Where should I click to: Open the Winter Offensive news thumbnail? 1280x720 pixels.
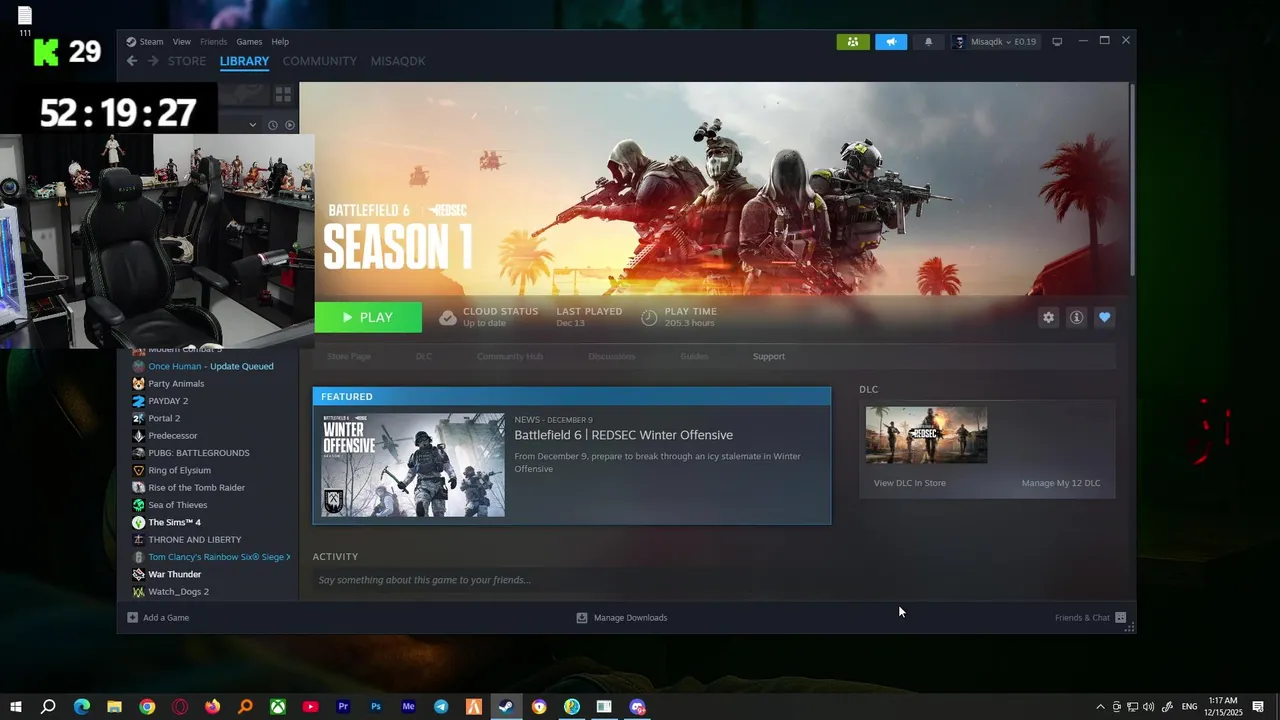pos(413,465)
